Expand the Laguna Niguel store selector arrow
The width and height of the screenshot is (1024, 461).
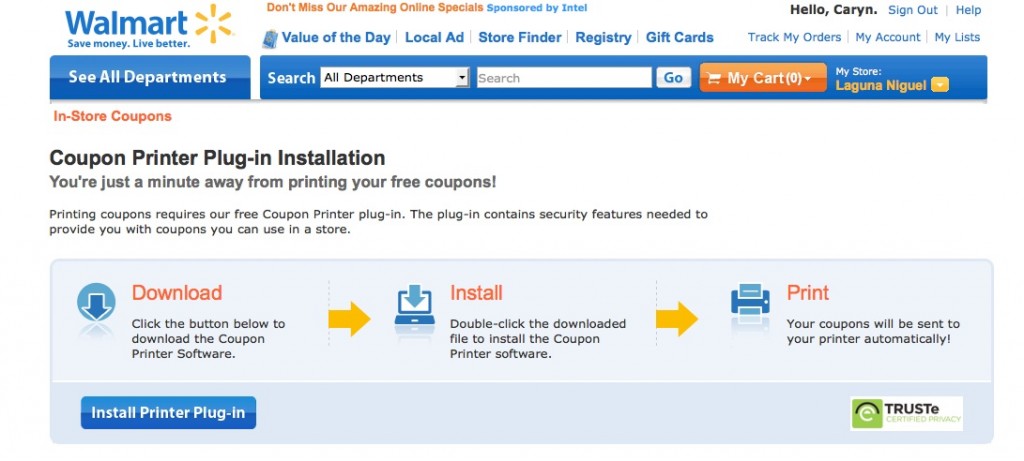[x=940, y=85]
